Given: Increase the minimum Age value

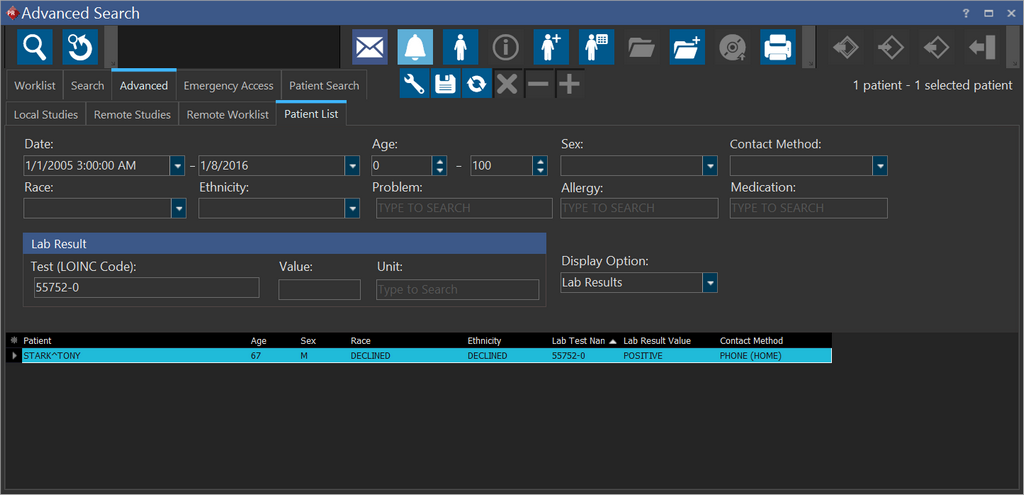Looking at the screenshot, I should click(439, 161).
